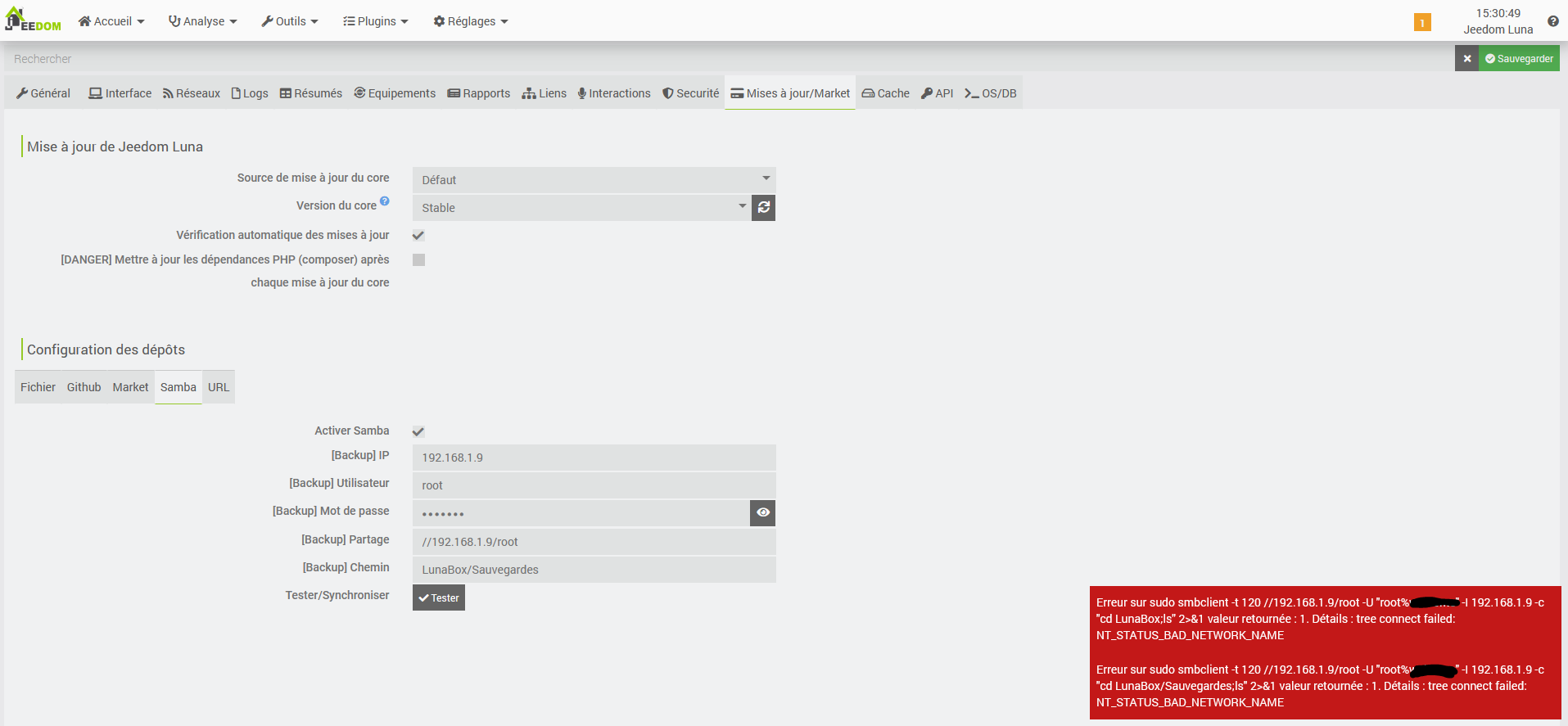Screen dimensions: 1568x726
Task: Dismiss the LunaBox/Sauvegardes error message
Action: point(1320,686)
